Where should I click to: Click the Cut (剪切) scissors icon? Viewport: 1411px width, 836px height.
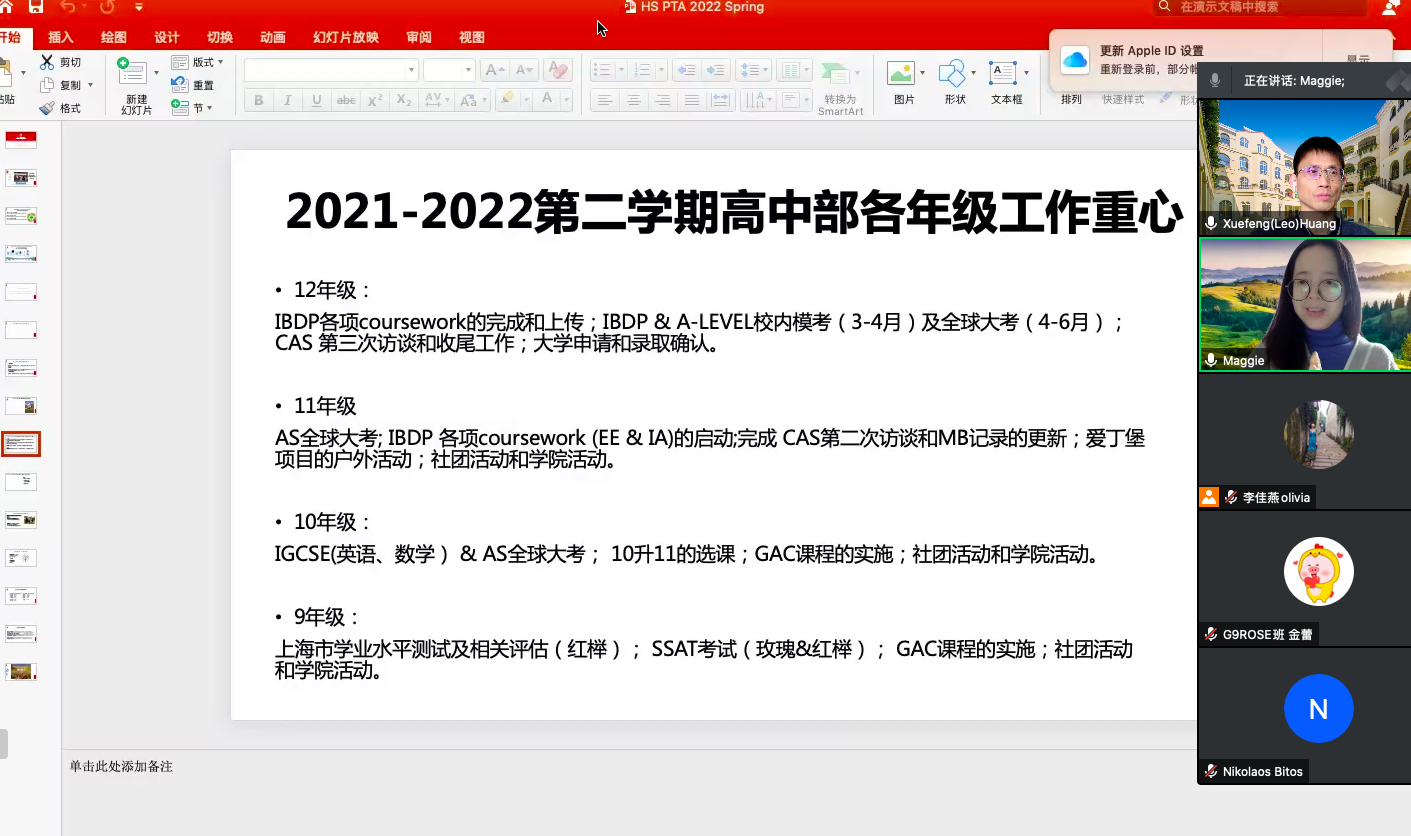[x=47, y=62]
